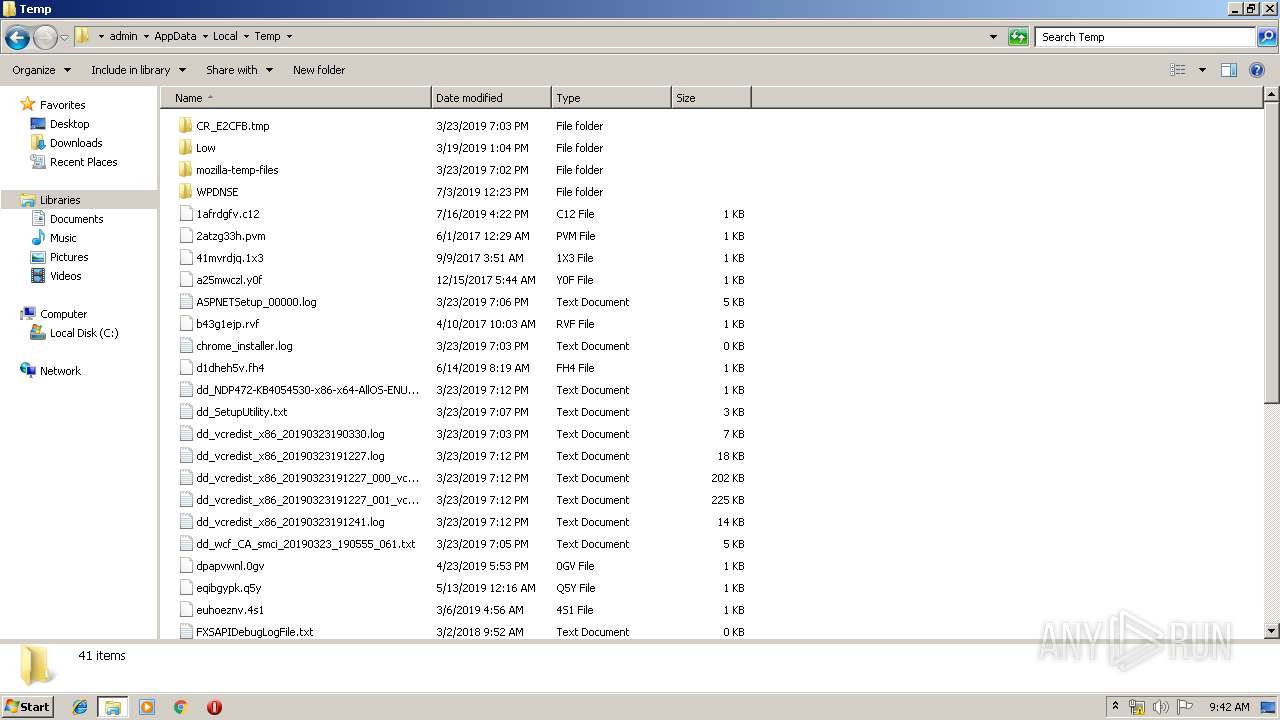Select file eqibgypk.q5y
Viewport: 1280px width, 720px height.
(x=228, y=588)
